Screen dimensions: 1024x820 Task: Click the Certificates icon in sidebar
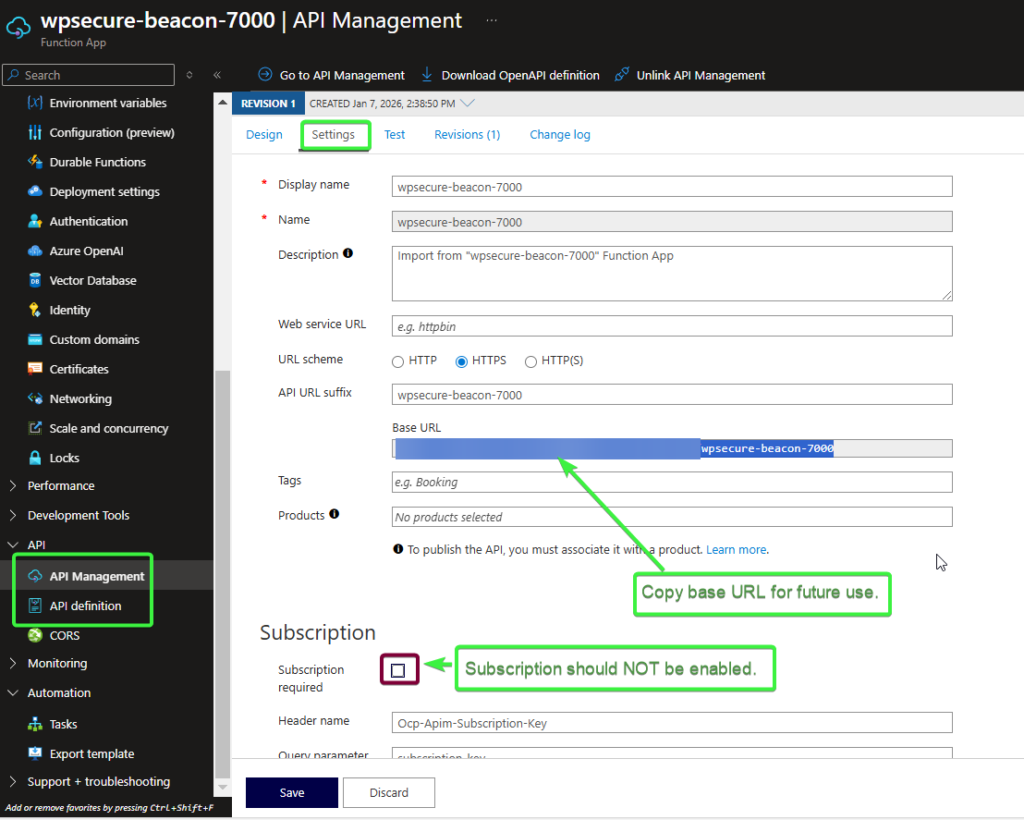coord(35,369)
